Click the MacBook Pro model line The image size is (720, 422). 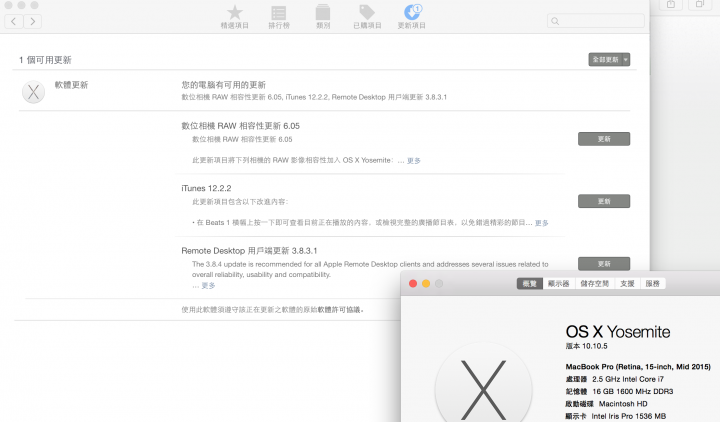click(638, 367)
